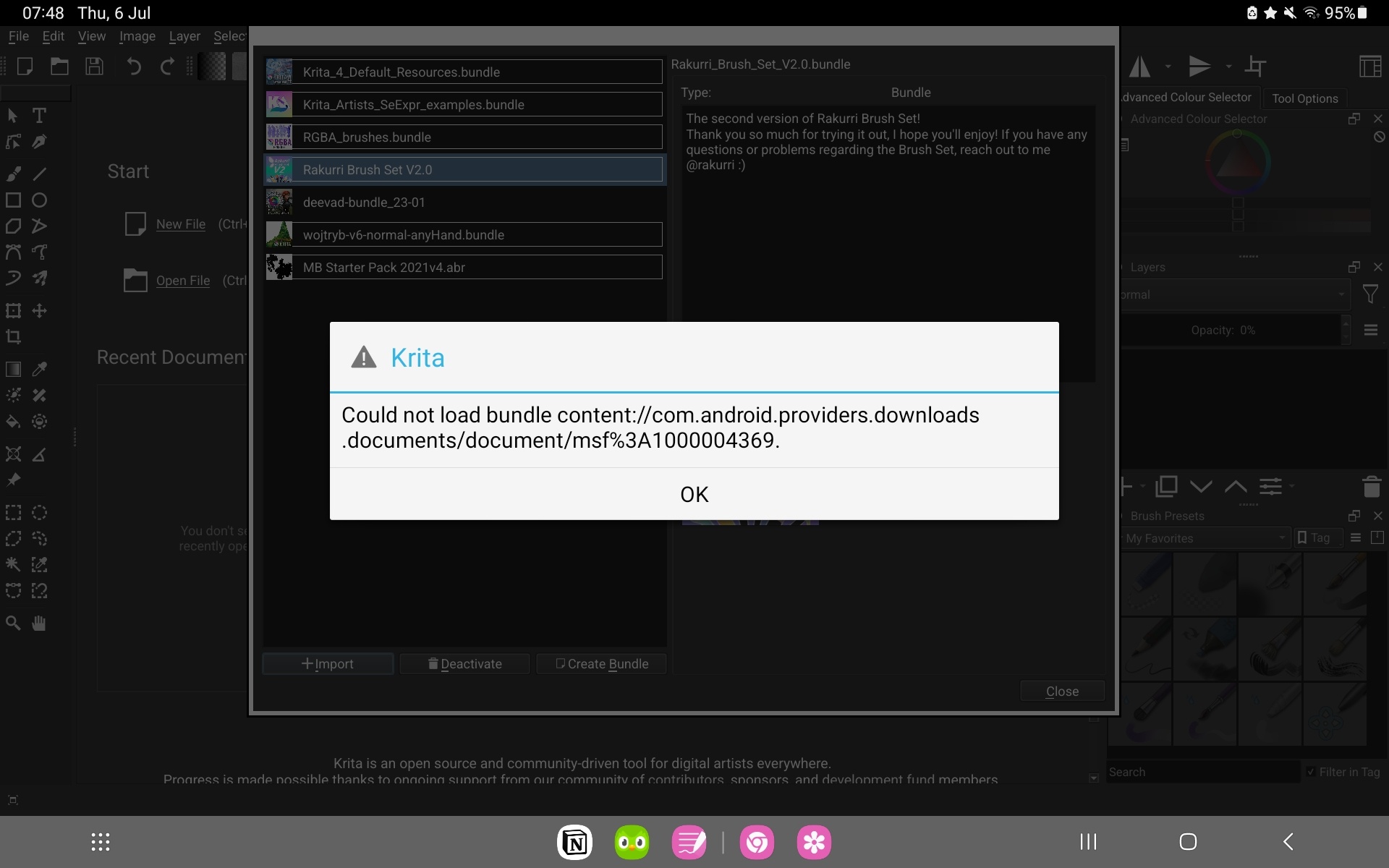Image resolution: width=1389 pixels, height=868 pixels.
Task: Select Krita_4_Default_Resources.bundle in list
Action: [464, 72]
